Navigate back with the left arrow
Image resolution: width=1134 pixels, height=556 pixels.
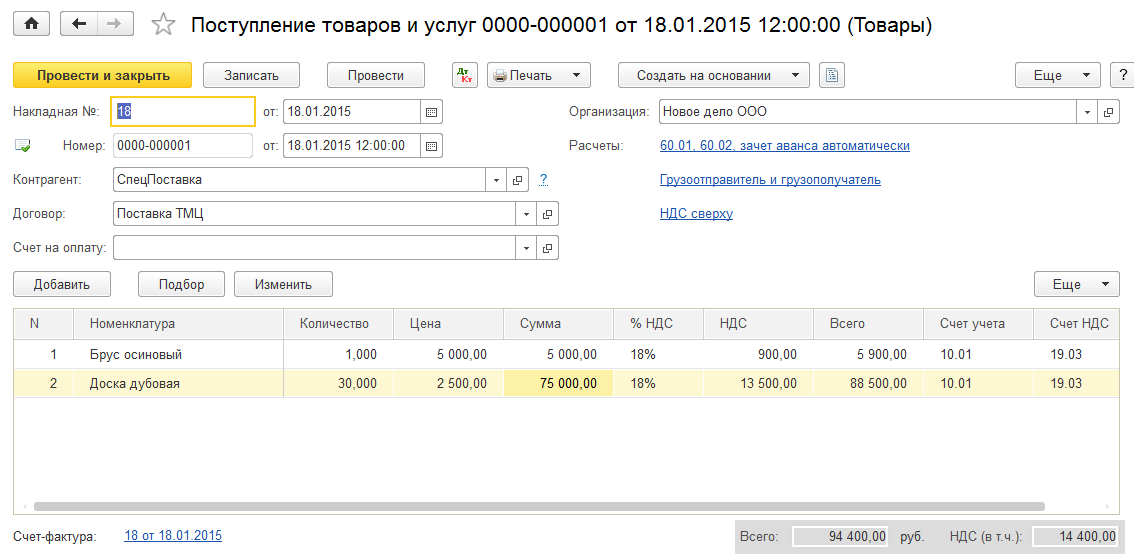click(80, 24)
